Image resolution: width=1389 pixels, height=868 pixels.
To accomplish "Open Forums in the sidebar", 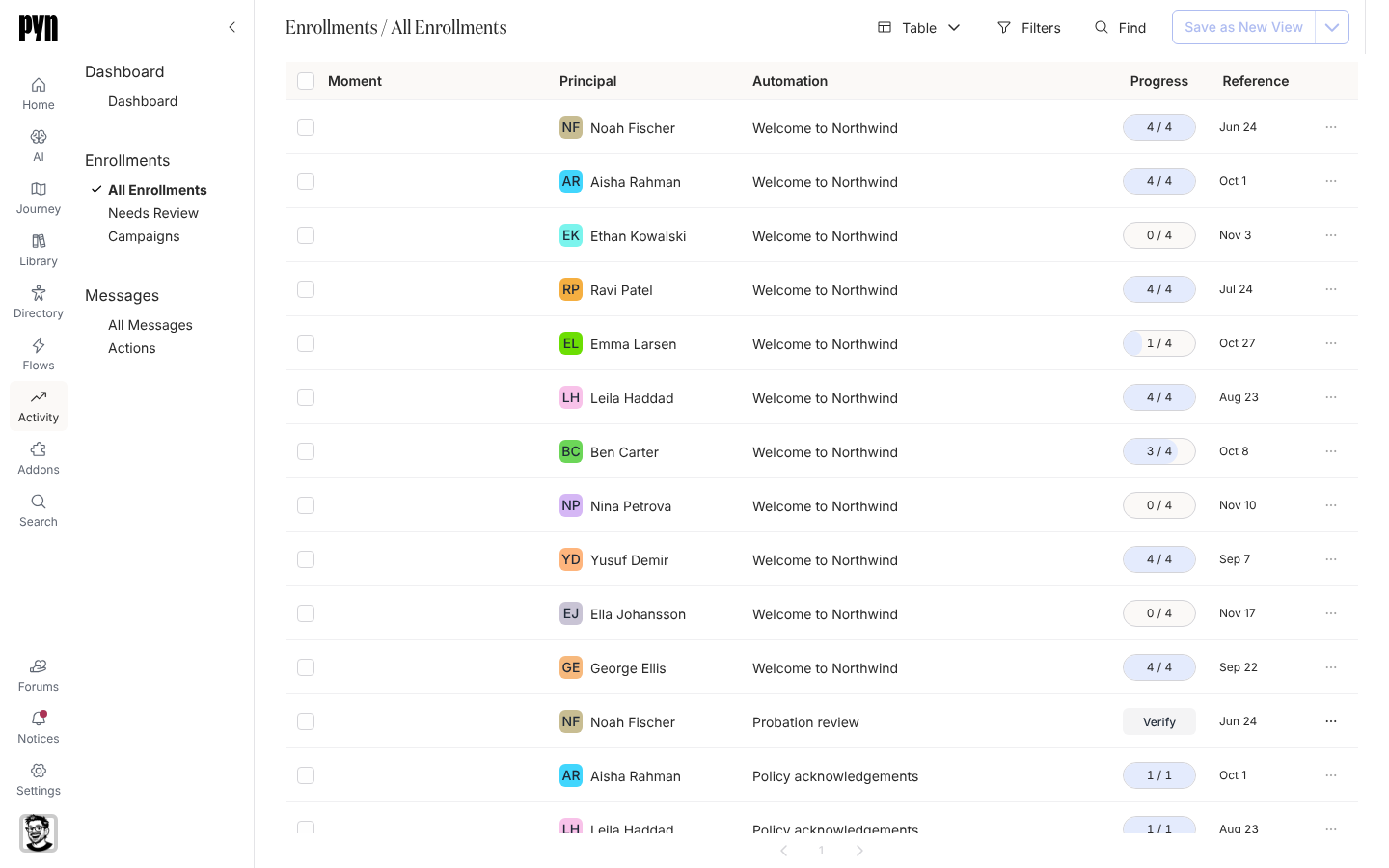I will pyautogui.click(x=39, y=675).
